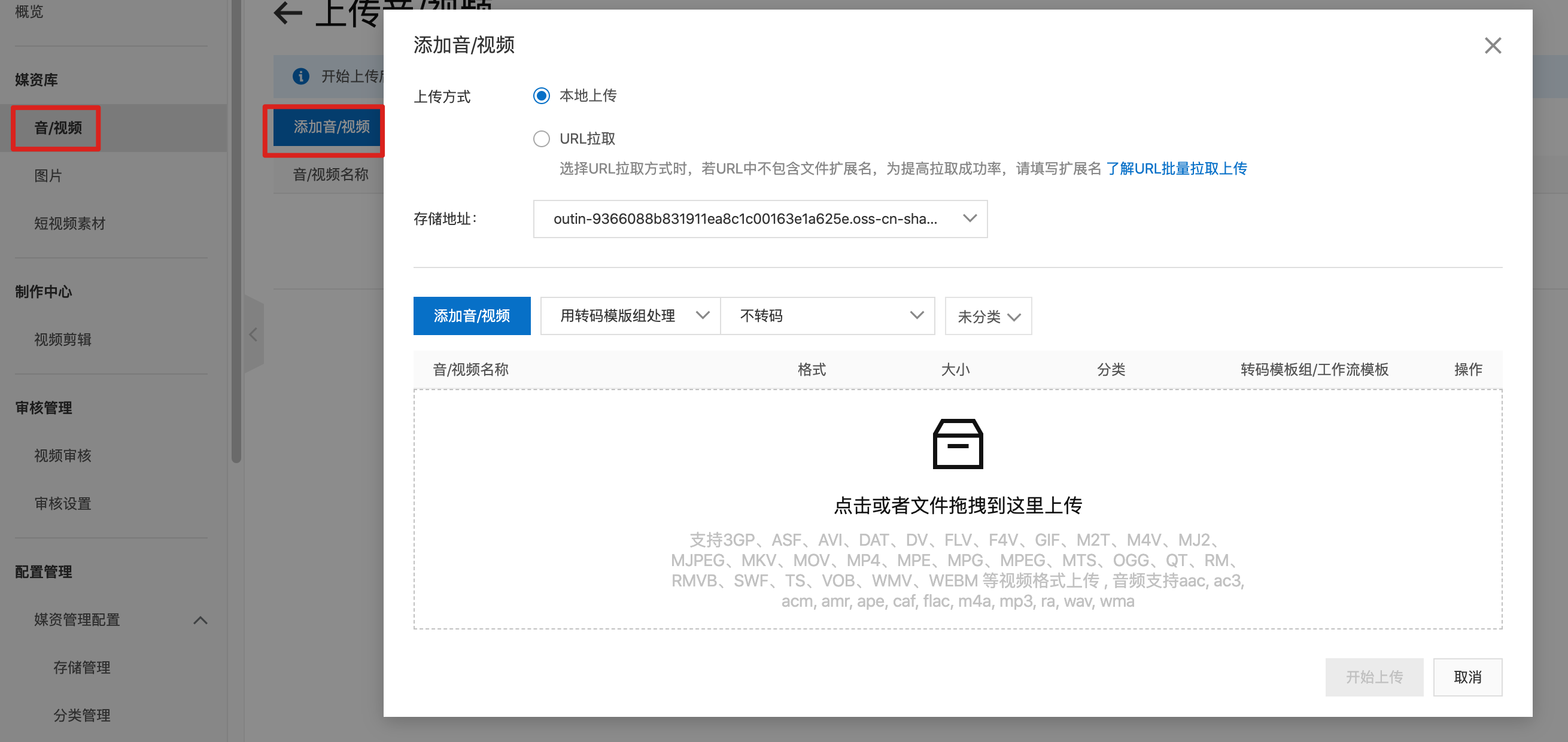This screenshot has height=742, width=1568.
Task: Click the 大小 column header
Action: [x=955, y=369]
